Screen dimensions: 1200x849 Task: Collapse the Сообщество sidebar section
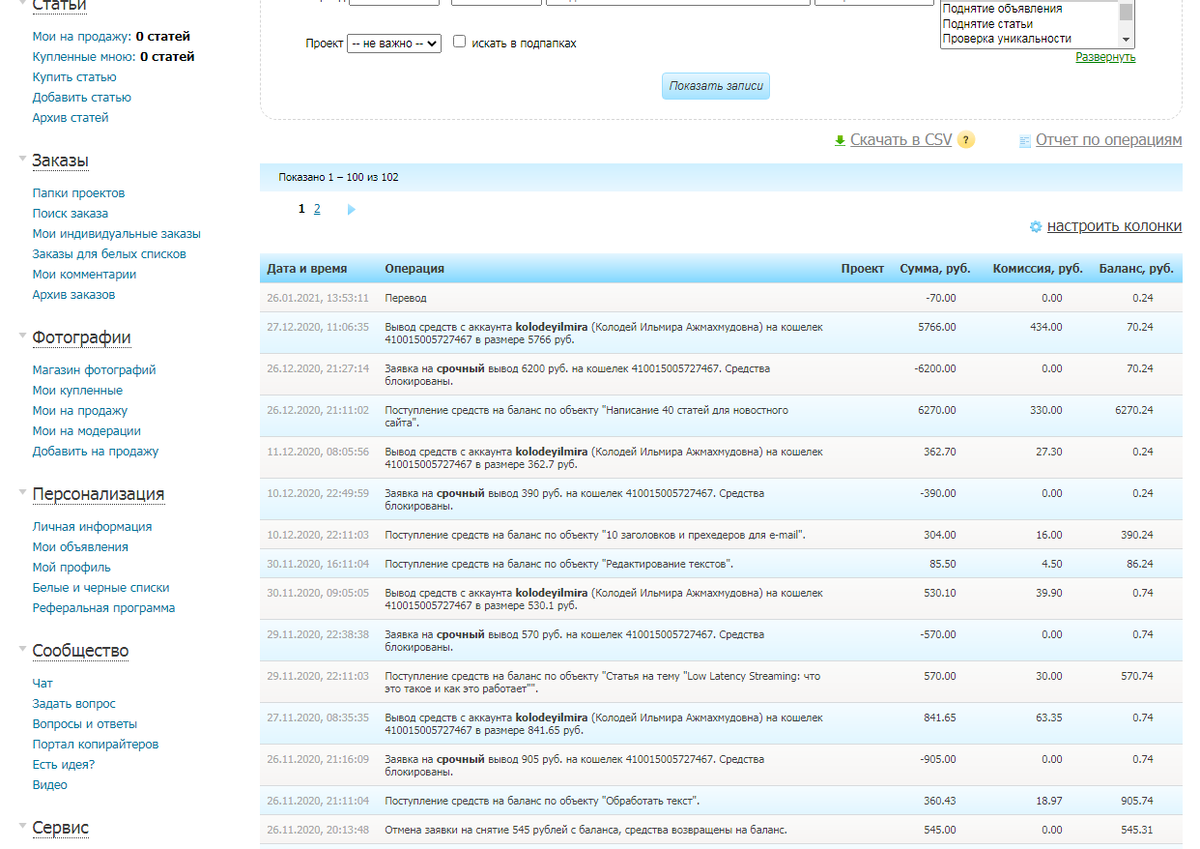pos(23,650)
